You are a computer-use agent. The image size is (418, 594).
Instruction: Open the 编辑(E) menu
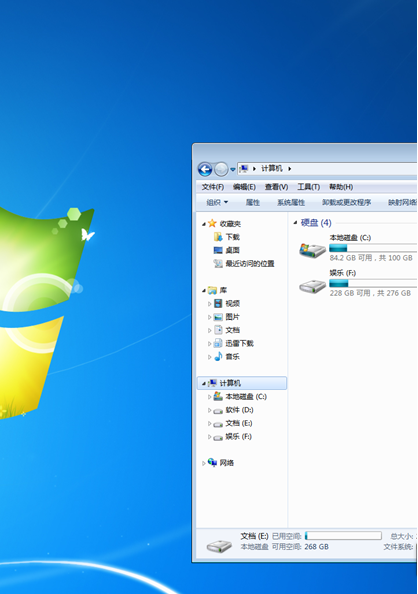[244, 187]
